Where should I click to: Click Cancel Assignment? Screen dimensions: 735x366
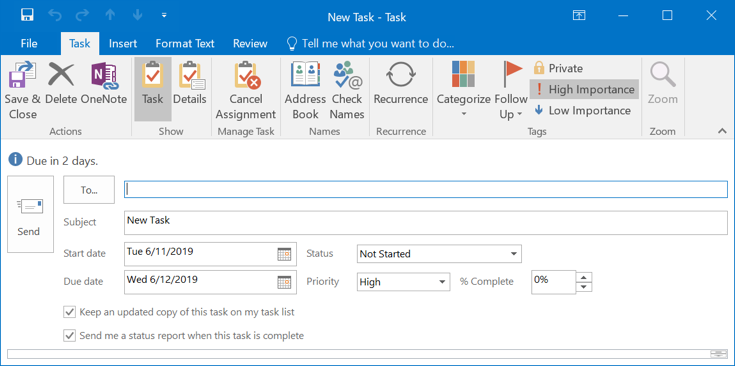pyautogui.click(x=246, y=91)
